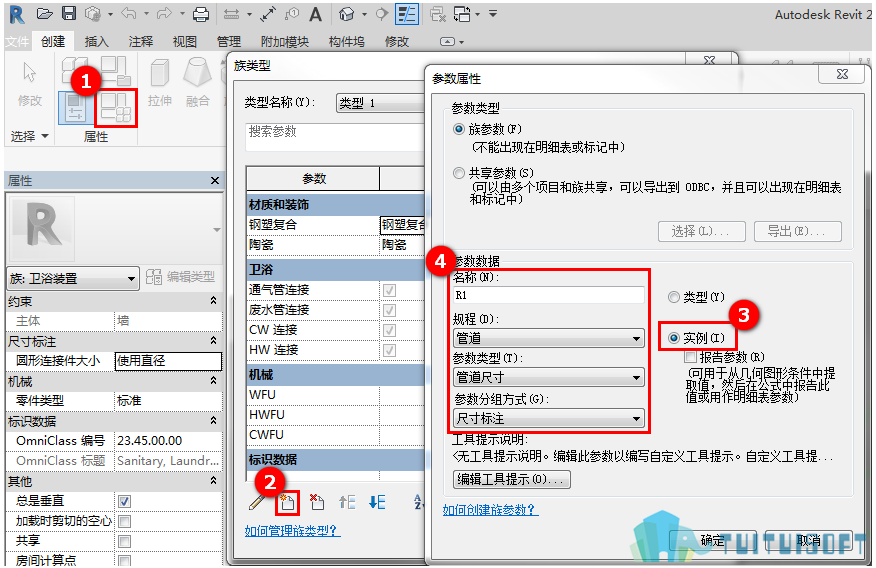Open the 注释 ribbon tab

coord(141,42)
